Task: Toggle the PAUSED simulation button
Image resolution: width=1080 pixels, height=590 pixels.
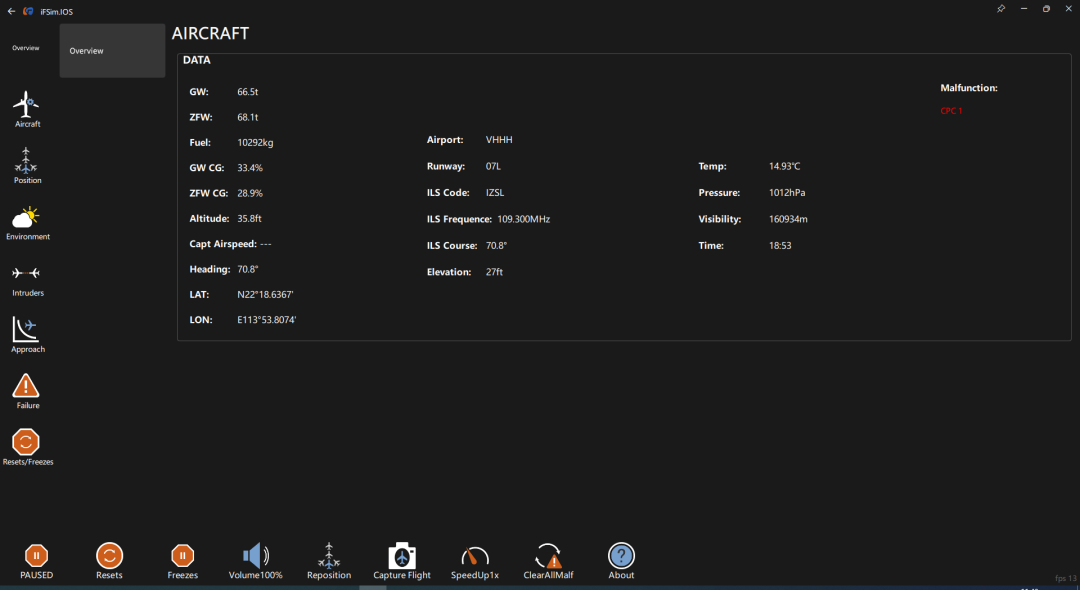Action: tap(36, 557)
